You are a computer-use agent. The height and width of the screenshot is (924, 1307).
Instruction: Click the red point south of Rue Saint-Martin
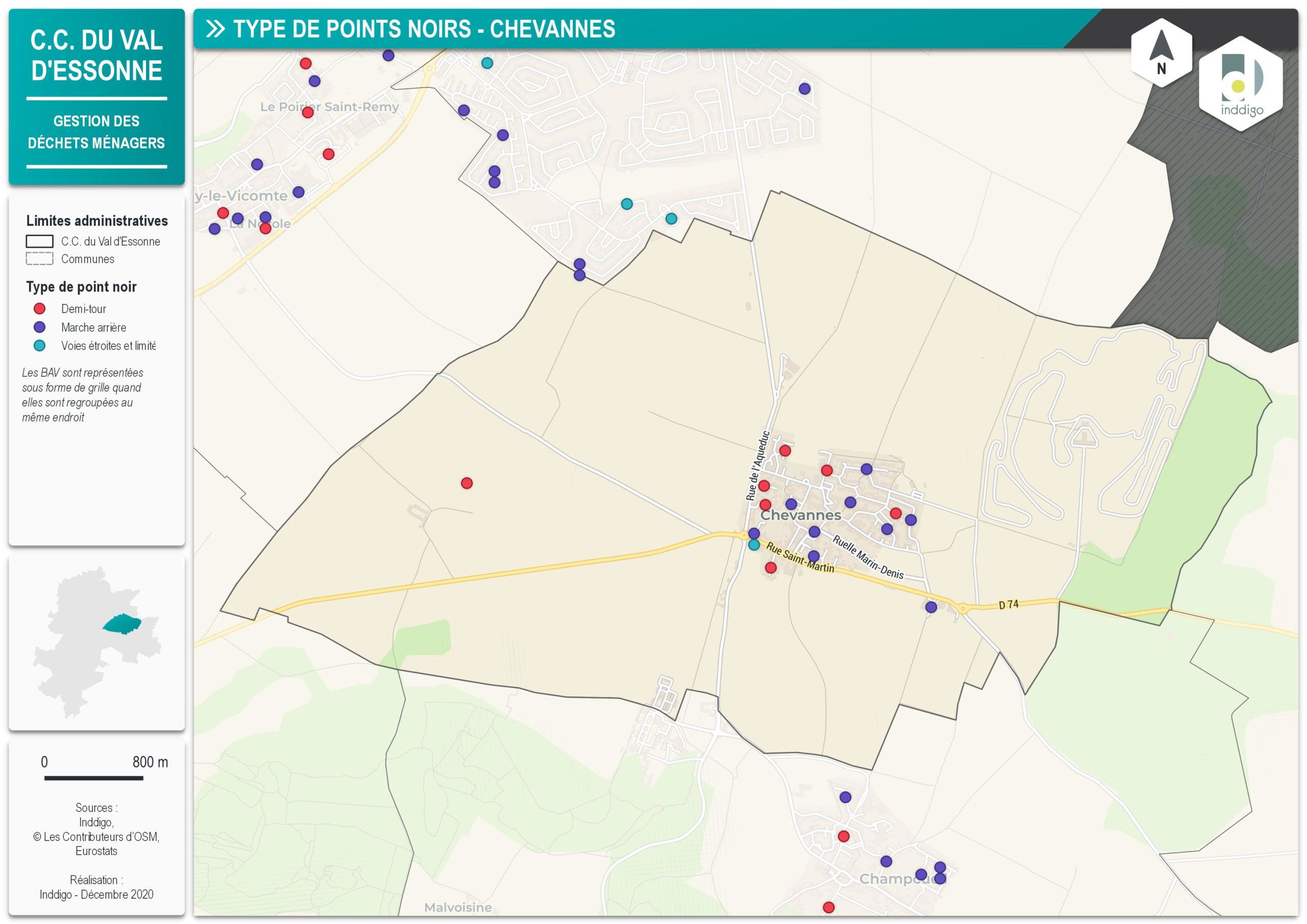[x=771, y=567]
